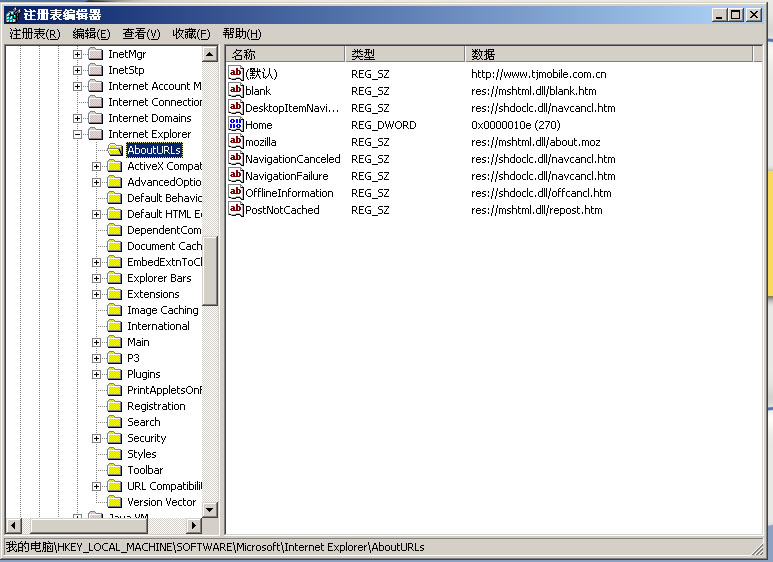This screenshot has width=773, height=562.
Task: Click the OfflineInformation value icon
Action: pyautogui.click(x=236, y=193)
